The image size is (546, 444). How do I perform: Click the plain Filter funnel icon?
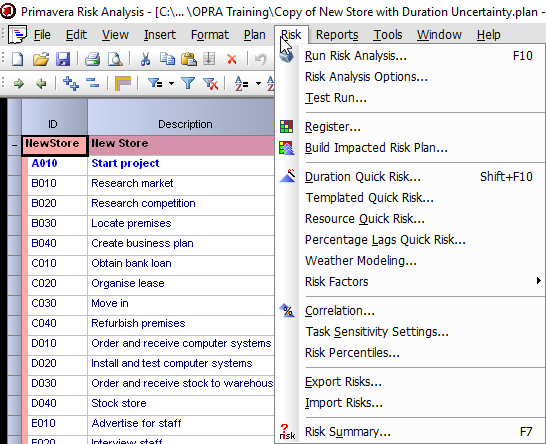coord(188,83)
